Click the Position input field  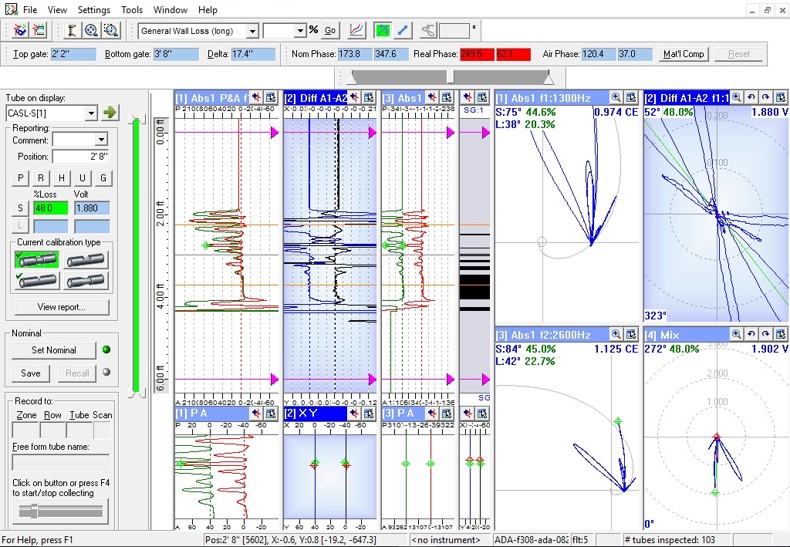point(80,156)
